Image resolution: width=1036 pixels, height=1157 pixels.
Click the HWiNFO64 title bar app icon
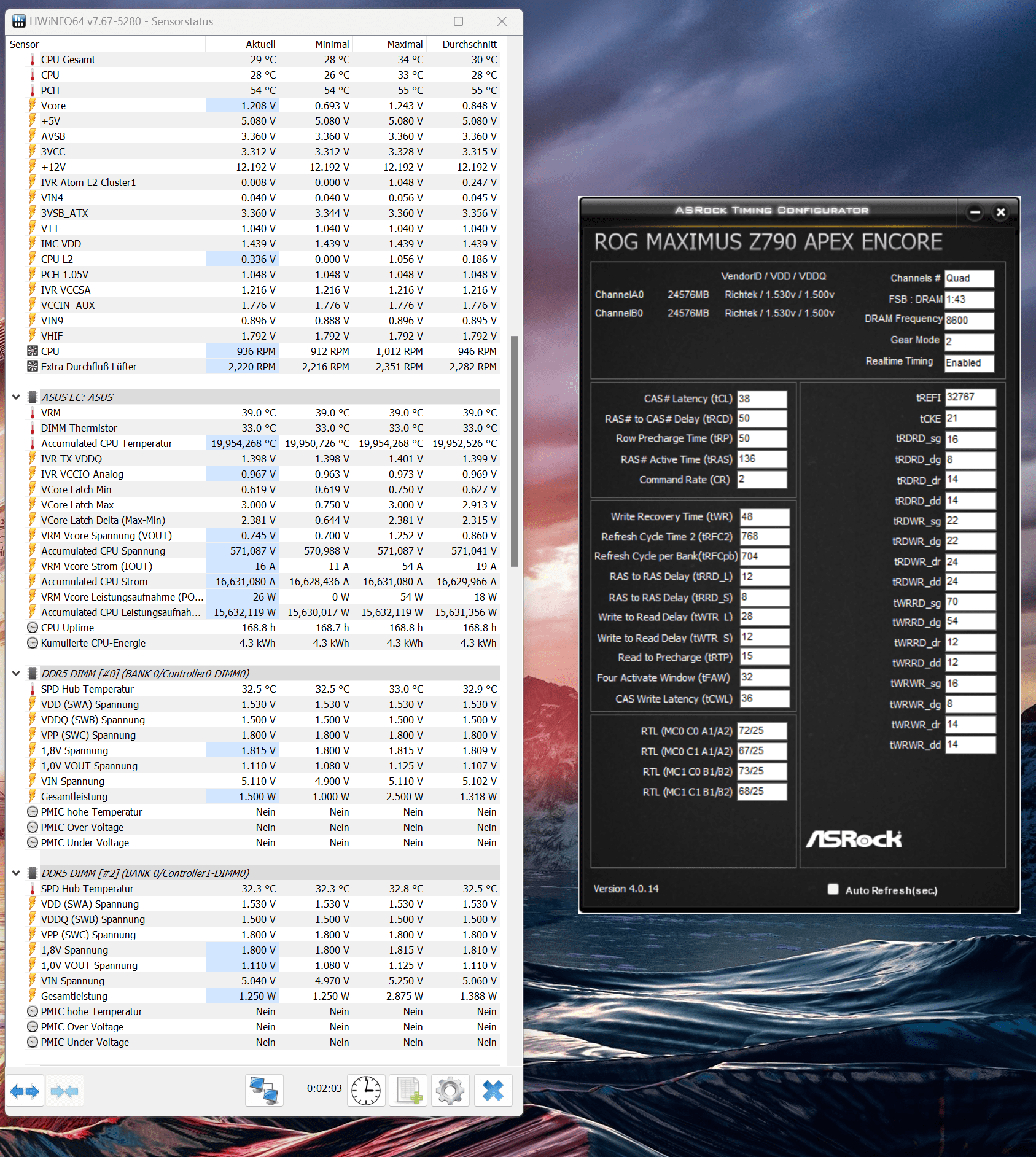click(18, 21)
